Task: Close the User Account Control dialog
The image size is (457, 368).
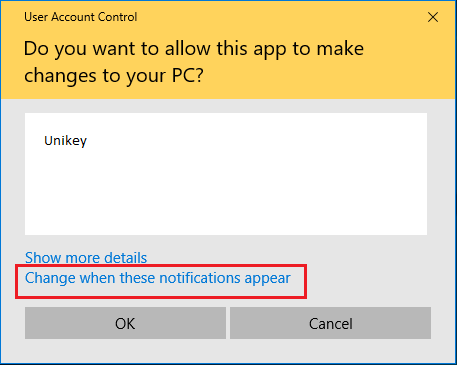Action: click(x=433, y=17)
